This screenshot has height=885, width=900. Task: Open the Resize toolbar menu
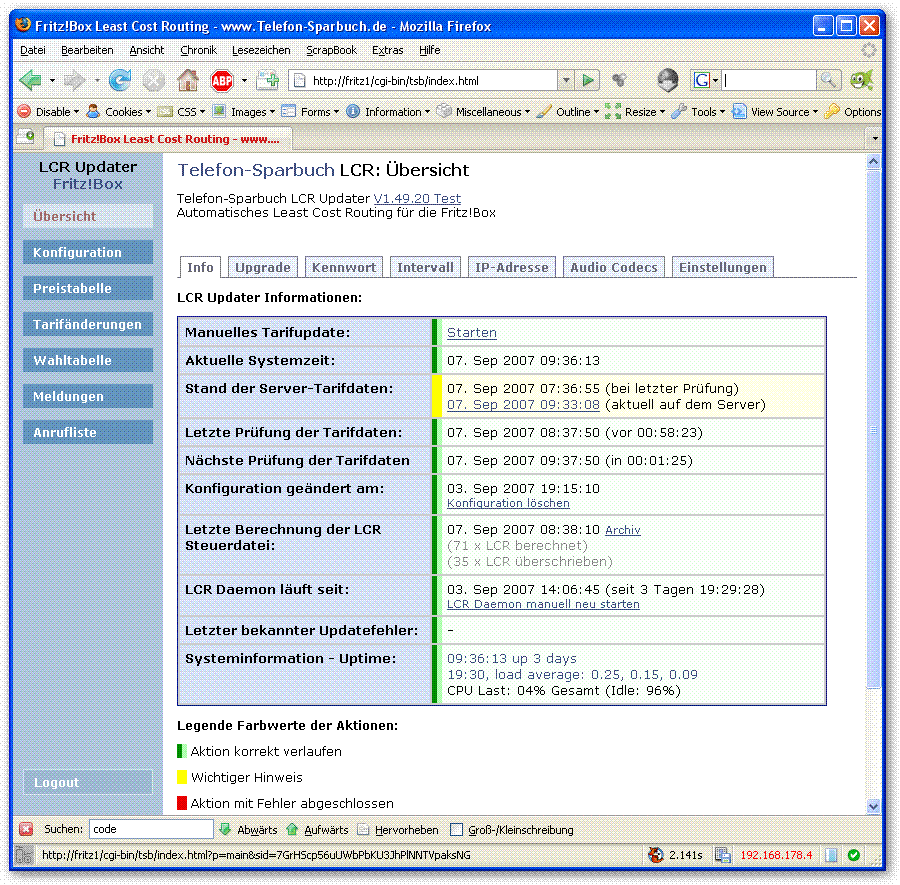635,111
